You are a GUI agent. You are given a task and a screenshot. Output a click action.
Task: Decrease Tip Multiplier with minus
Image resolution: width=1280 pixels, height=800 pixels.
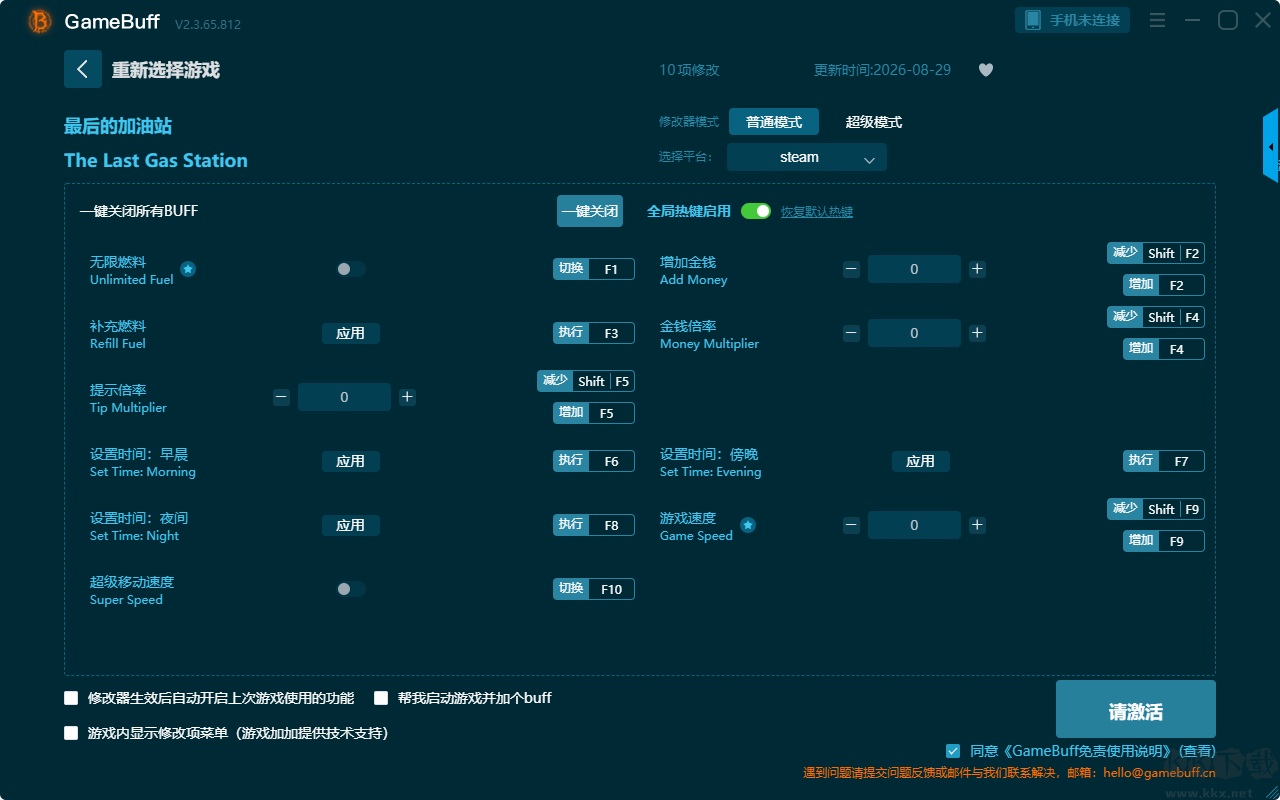click(x=281, y=397)
